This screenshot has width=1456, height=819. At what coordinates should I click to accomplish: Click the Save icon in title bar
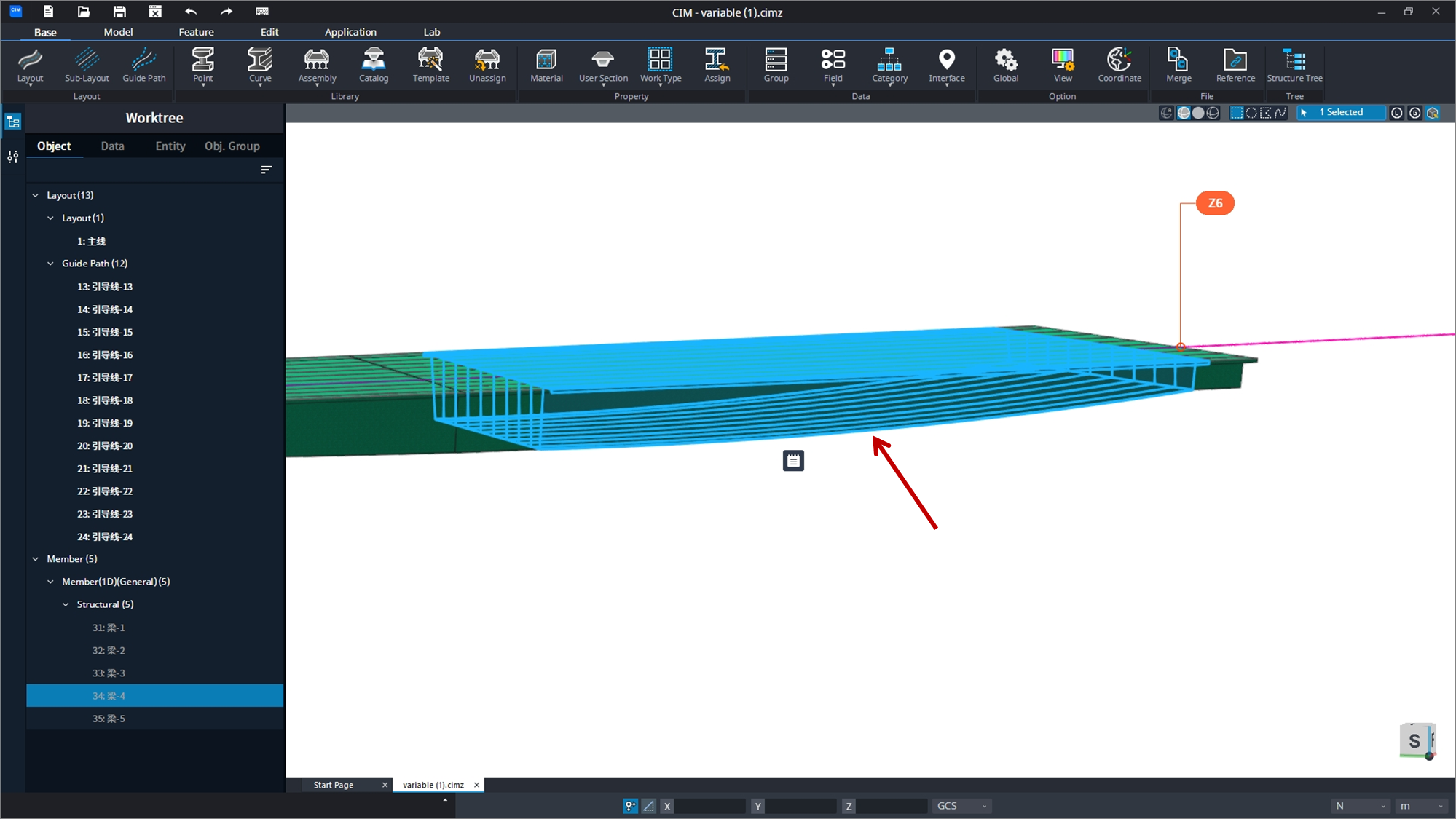point(119,12)
